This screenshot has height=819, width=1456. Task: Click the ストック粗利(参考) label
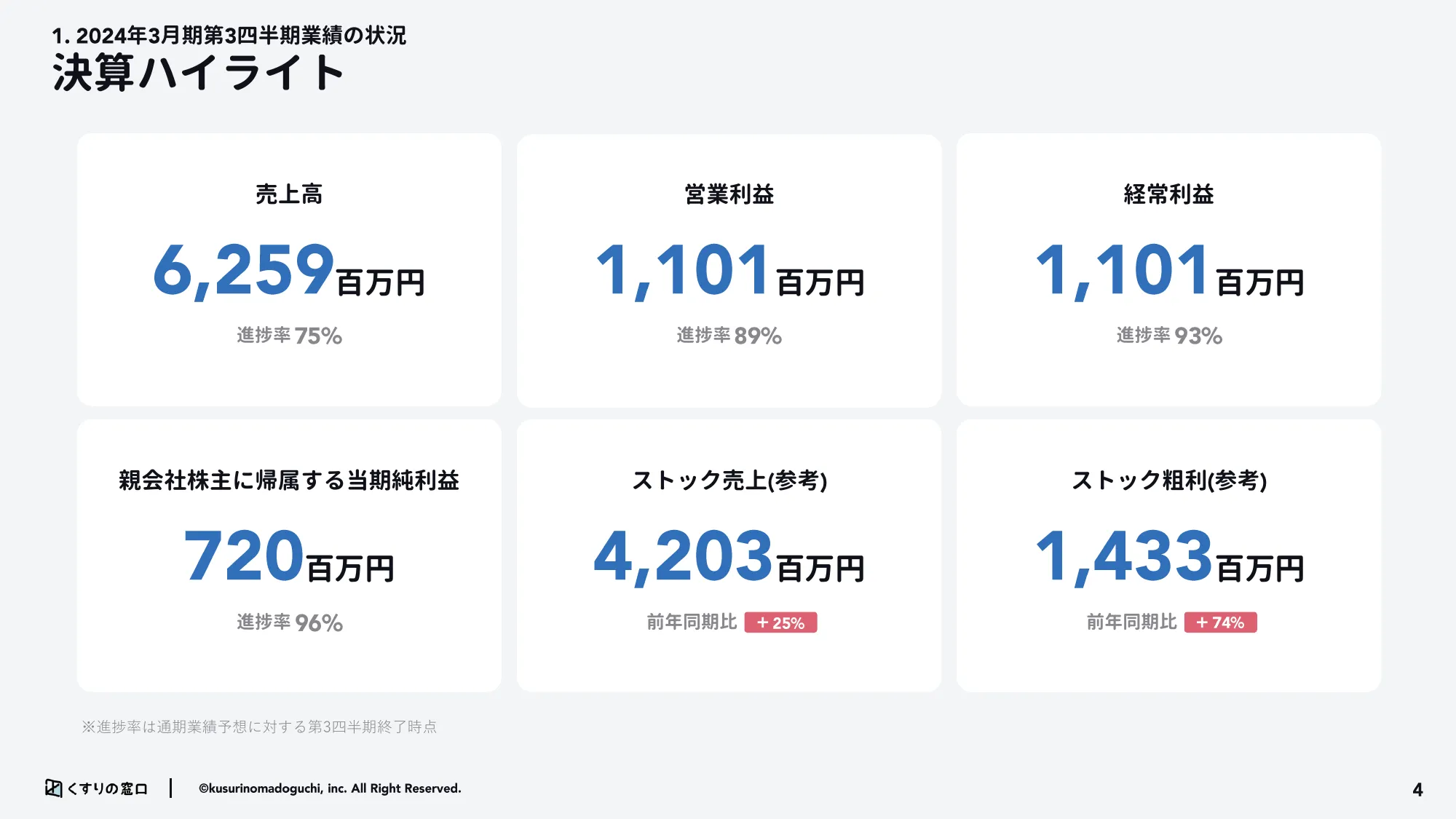[x=1168, y=480]
